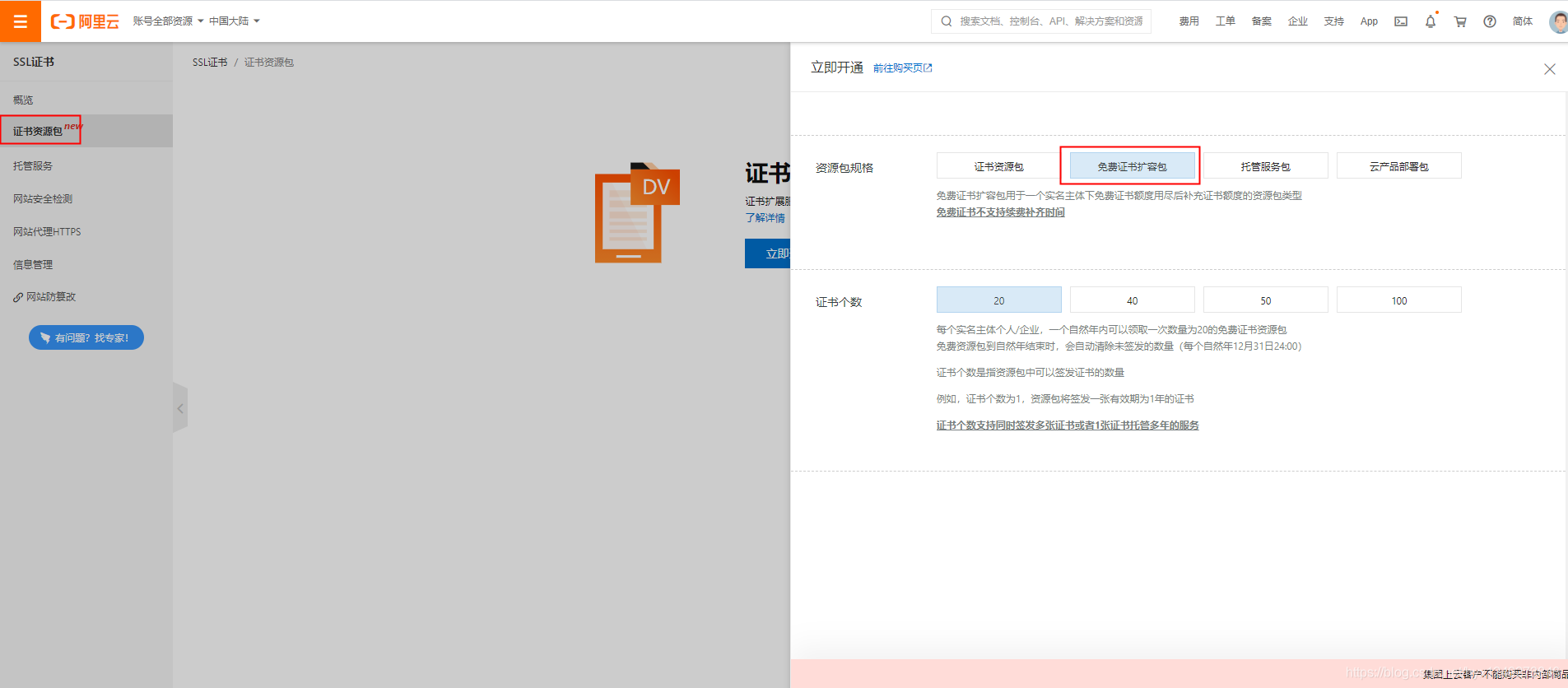Open the notifications bell
The height and width of the screenshot is (688, 1568).
[1431, 21]
